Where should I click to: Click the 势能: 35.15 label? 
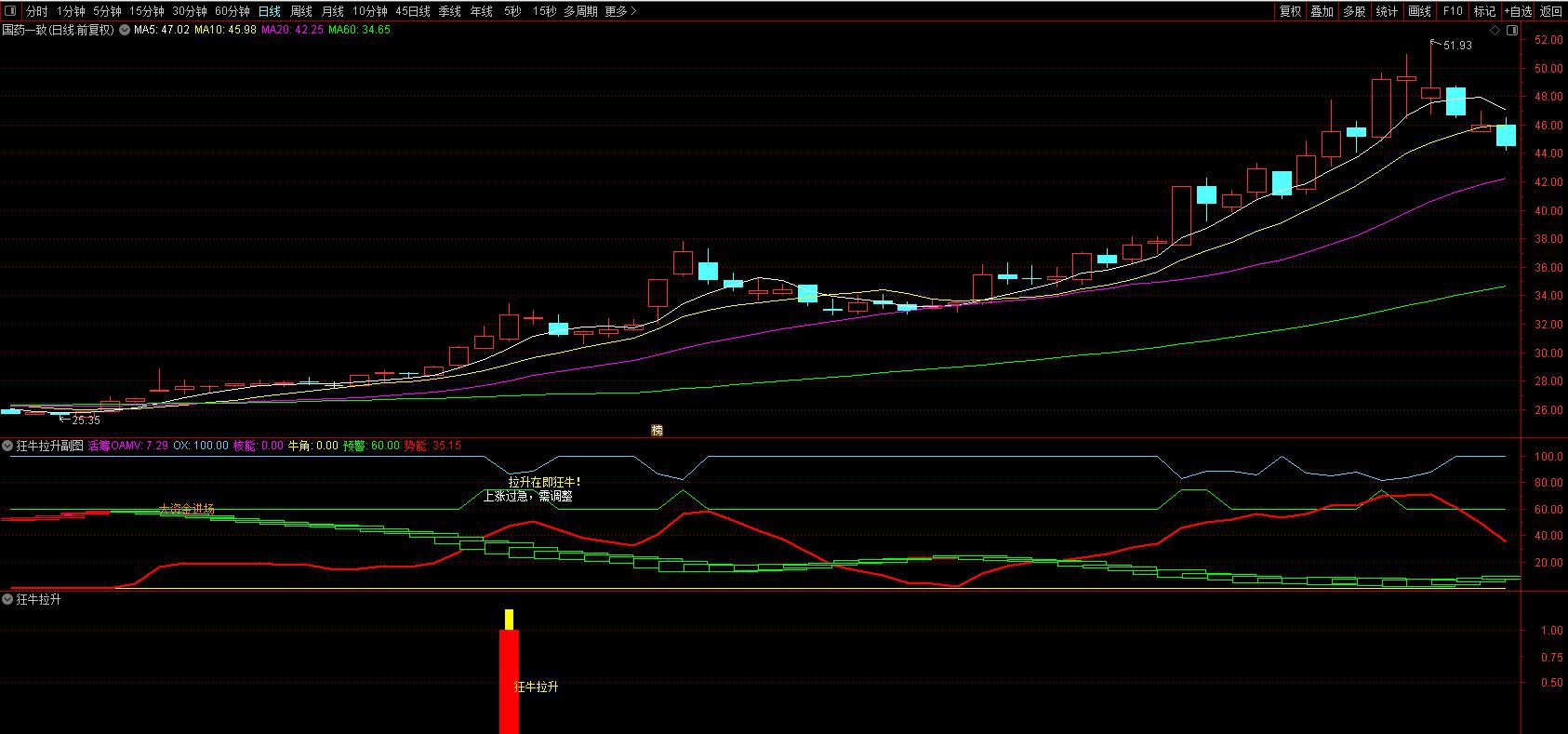coord(432,446)
